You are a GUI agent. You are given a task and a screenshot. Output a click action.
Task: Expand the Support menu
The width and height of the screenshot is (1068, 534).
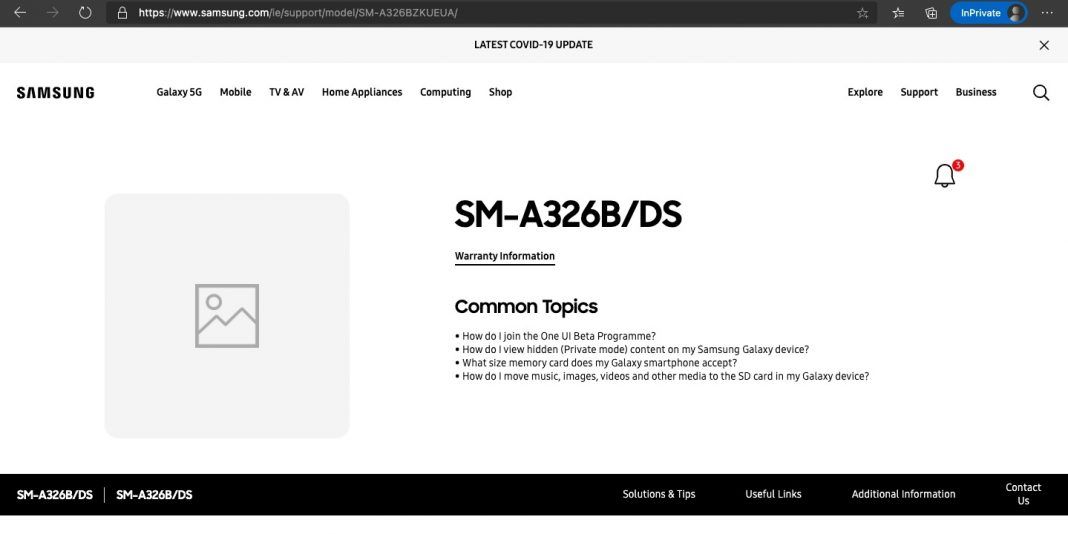[918, 92]
